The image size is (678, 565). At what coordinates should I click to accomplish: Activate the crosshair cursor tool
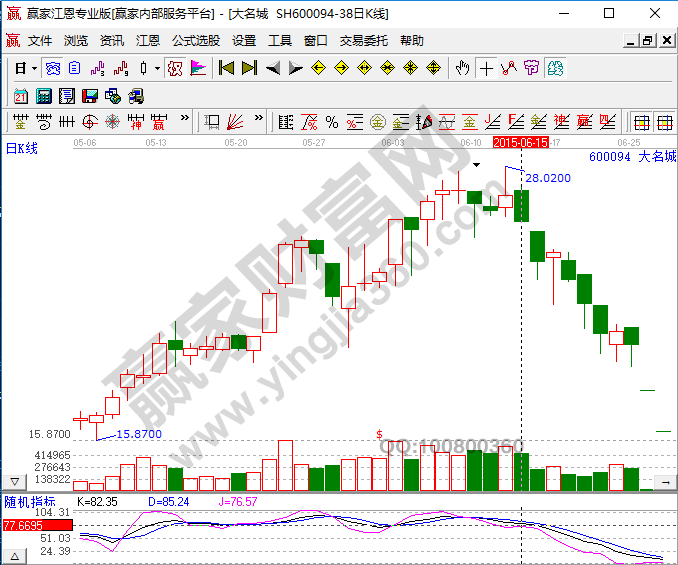point(486,68)
